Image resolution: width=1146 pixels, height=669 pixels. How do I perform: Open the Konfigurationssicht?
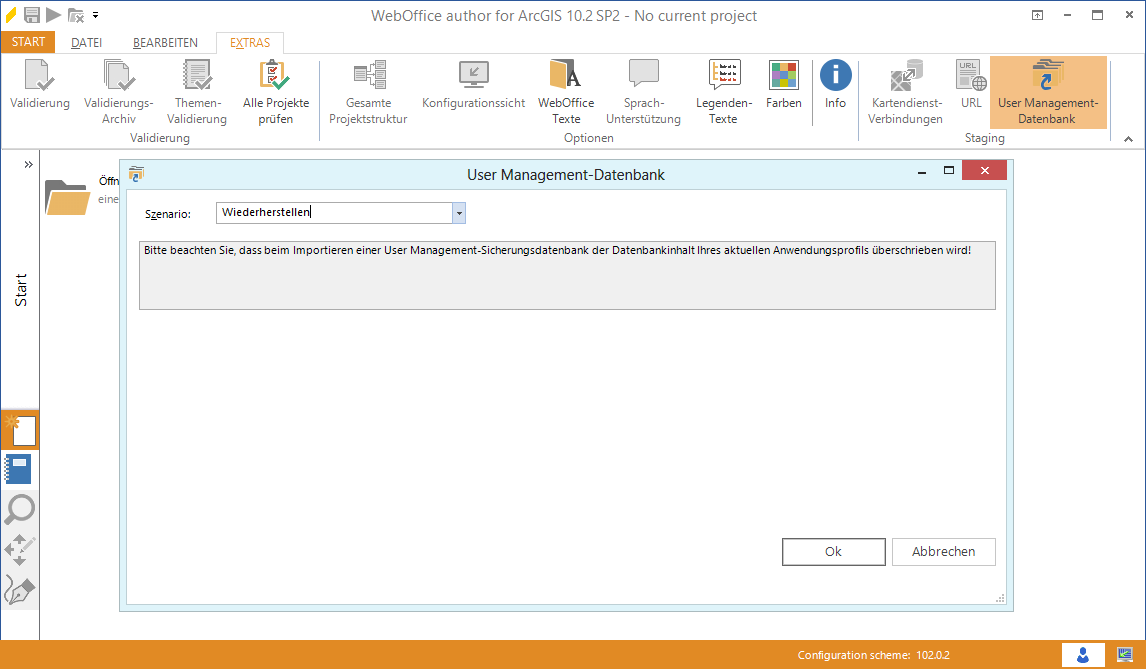click(x=472, y=88)
